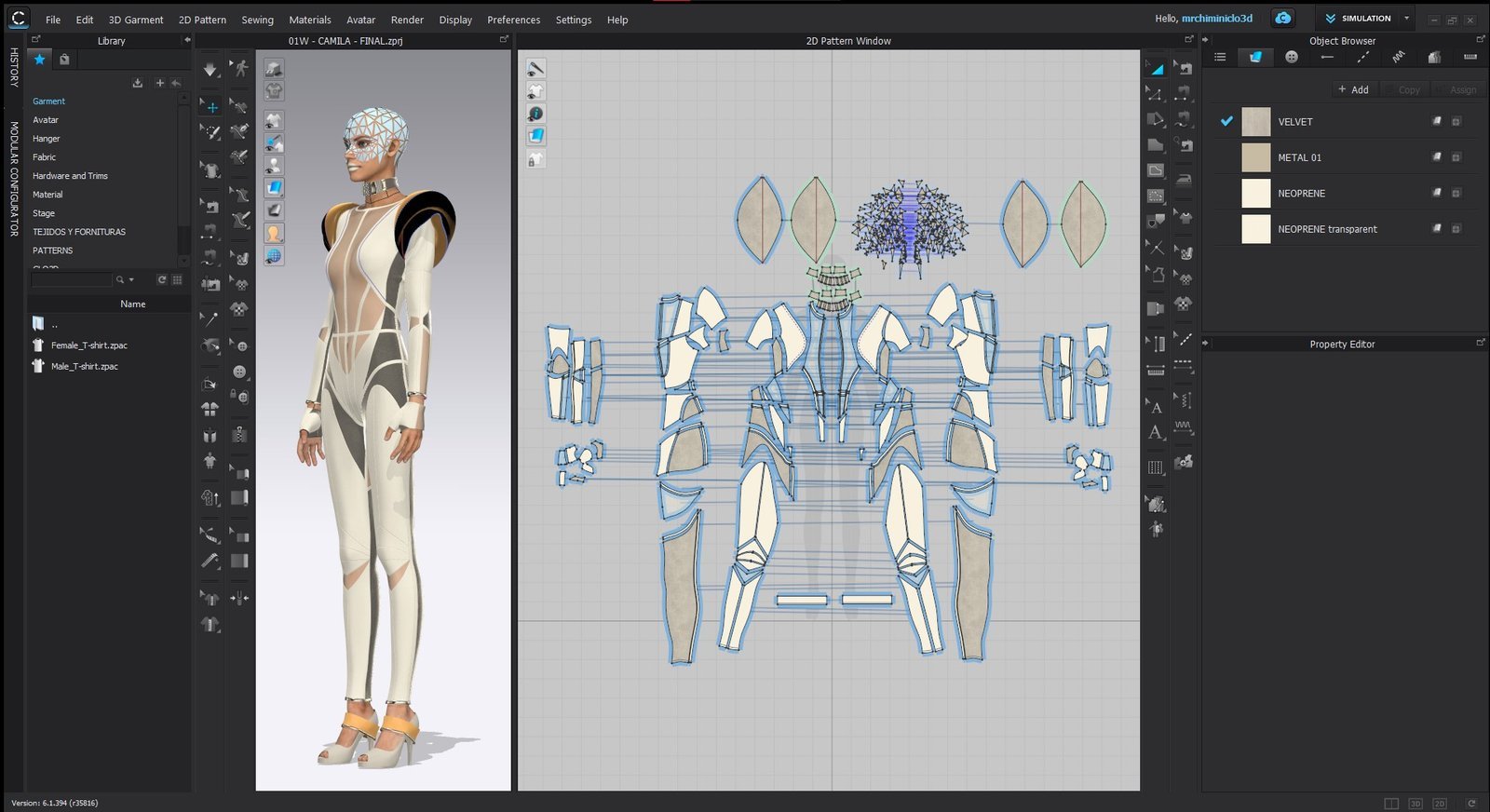
Task: Switch library to grid view icon
Action: tap(177, 279)
